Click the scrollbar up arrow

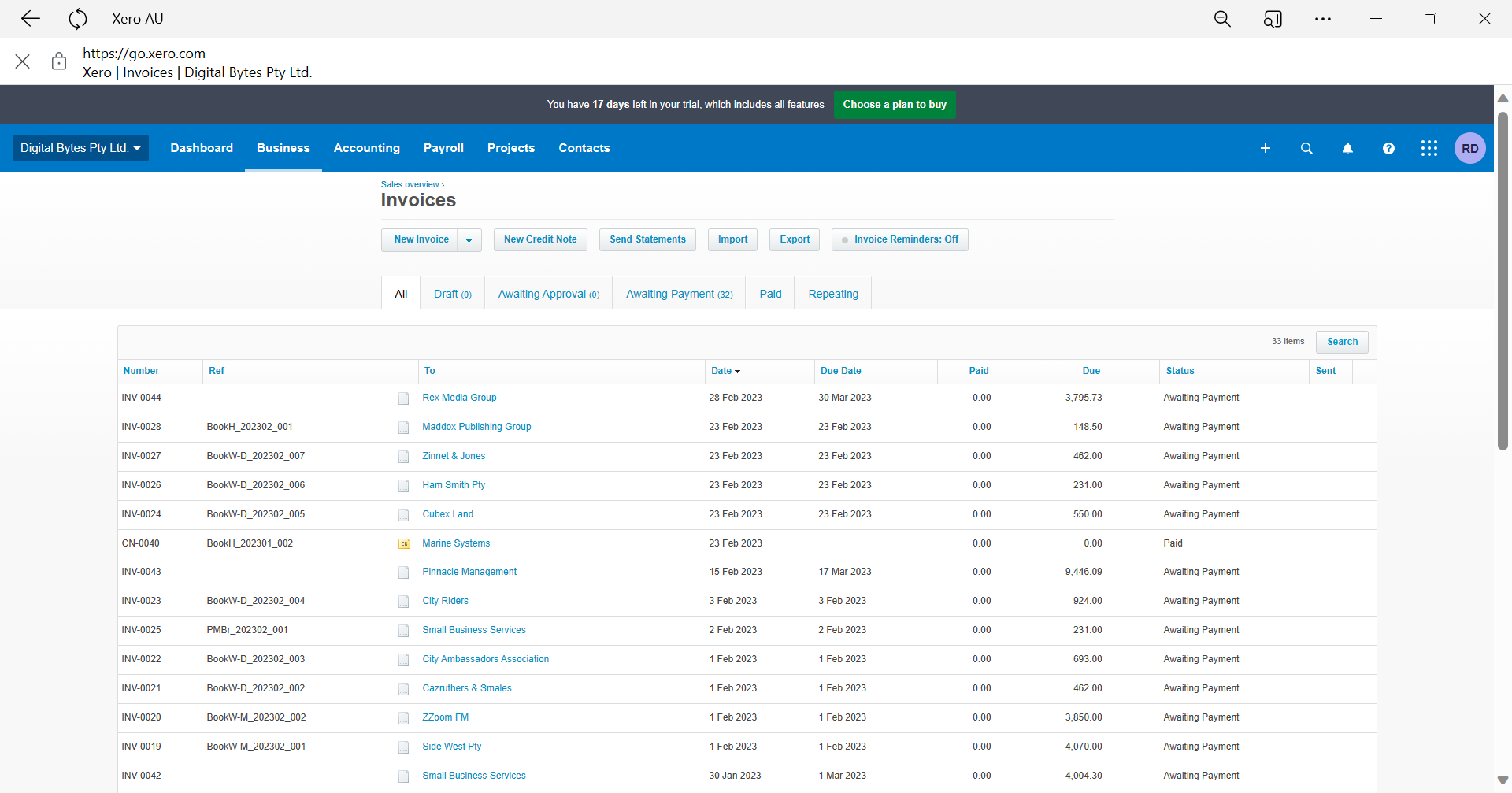(1503, 98)
